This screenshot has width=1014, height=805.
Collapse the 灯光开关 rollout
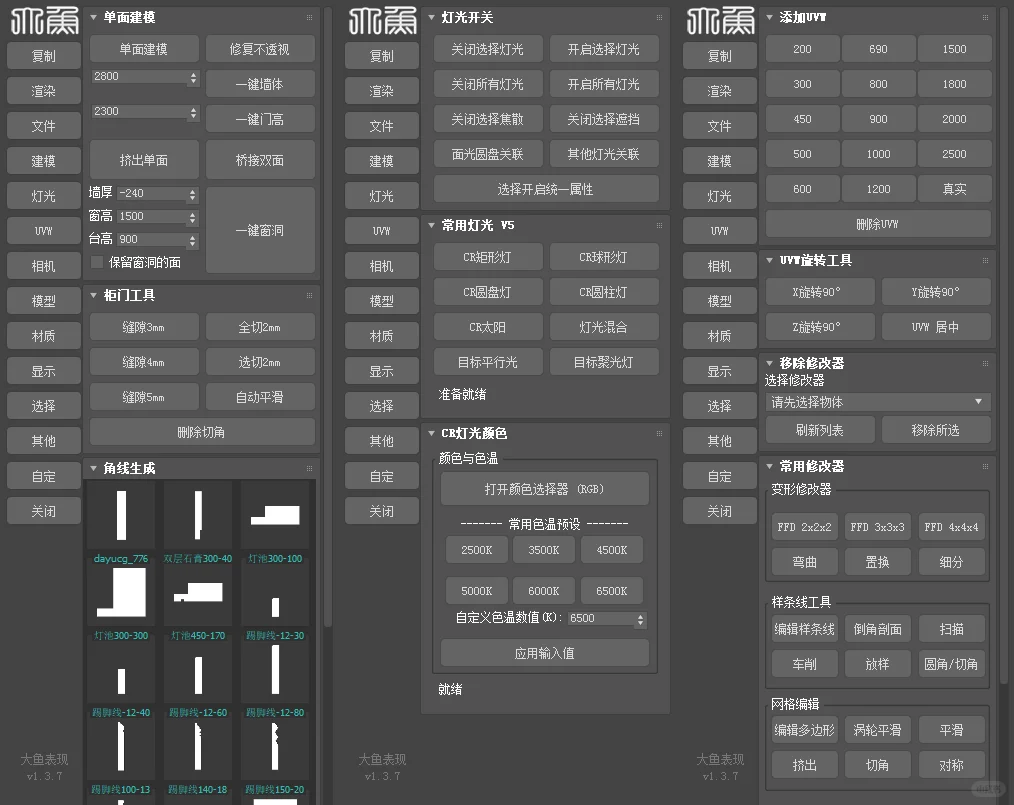(432, 17)
